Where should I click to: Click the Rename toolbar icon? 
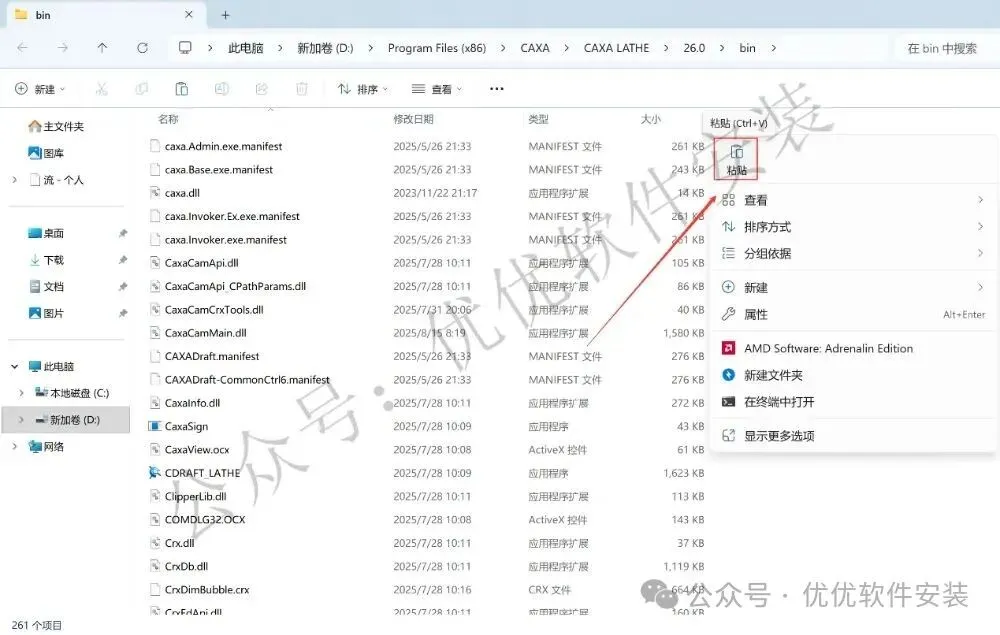click(x=221, y=89)
